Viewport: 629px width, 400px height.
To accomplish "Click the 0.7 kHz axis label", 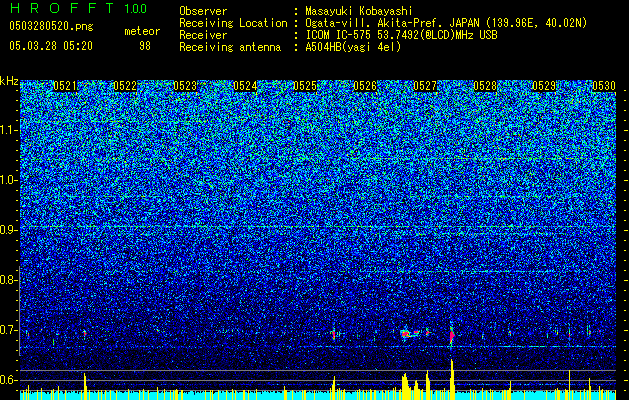I will point(8,330).
